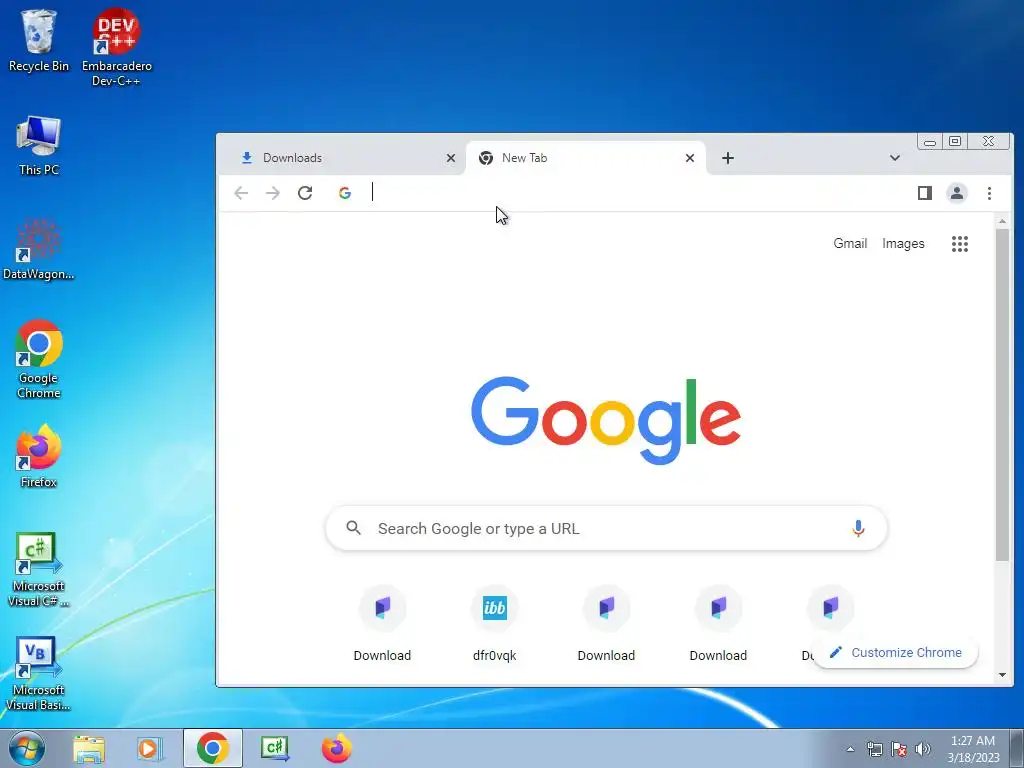Open a new tab with the plus button
Viewport: 1024px width, 768px height.
point(728,158)
